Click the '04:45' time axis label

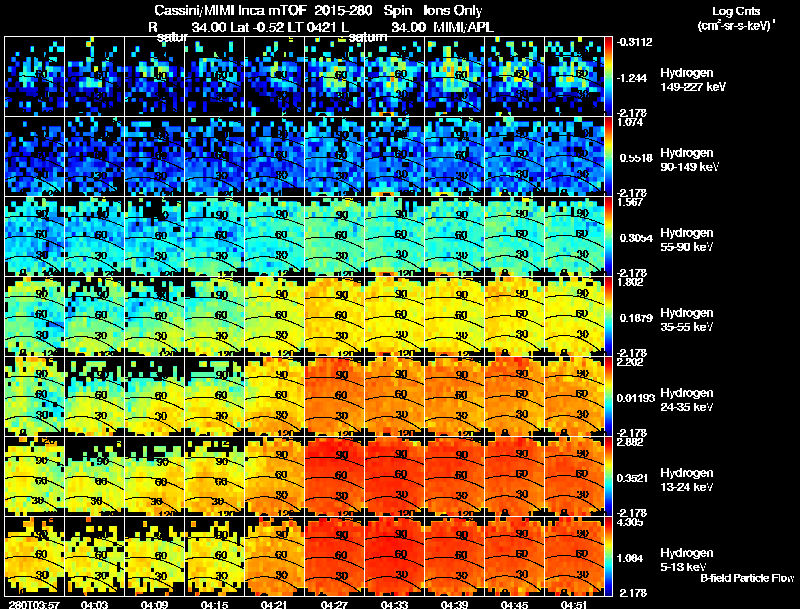click(514, 604)
